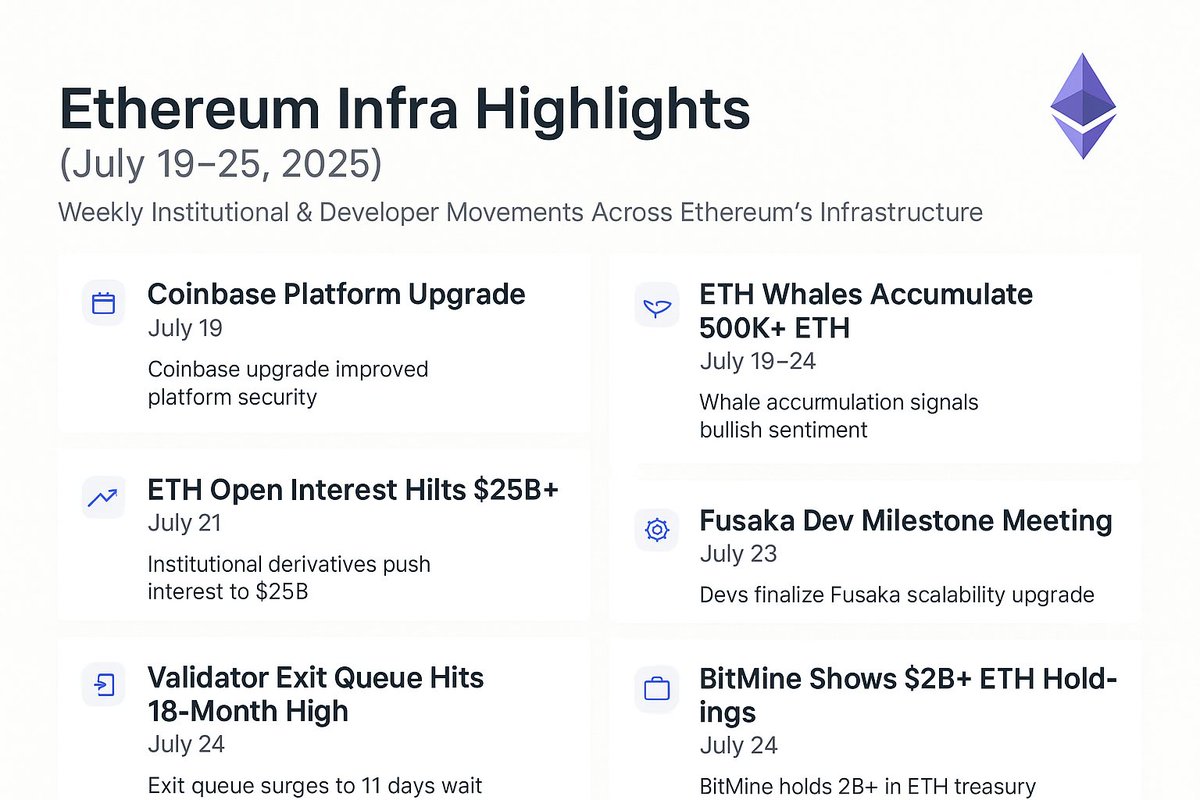Viewport: 1200px width, 800px height.
Task: Select the Validator Exit Queue 18-Month High title
Action: [x=315, y=694]
